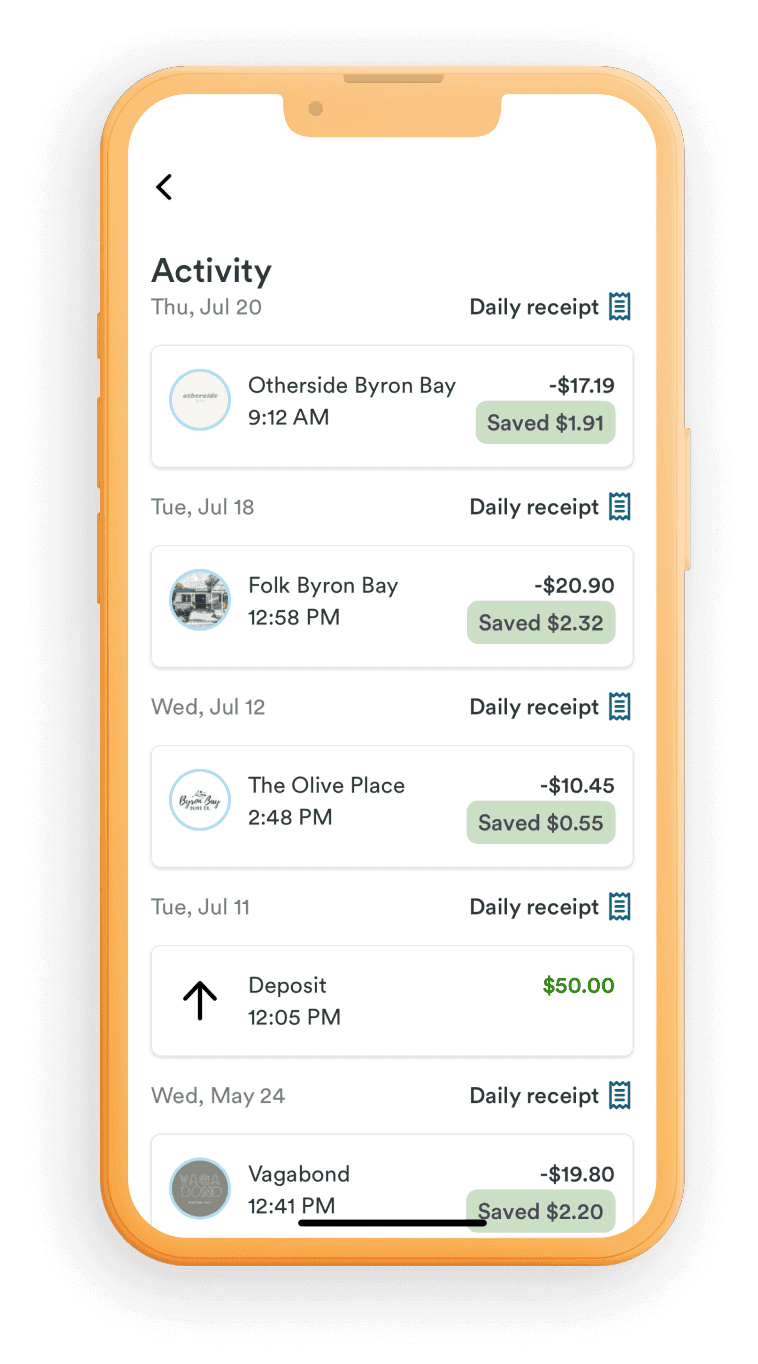Tap the Deposit up-arrow icon
758x1364 pixels.
[x=200, y=1000]
